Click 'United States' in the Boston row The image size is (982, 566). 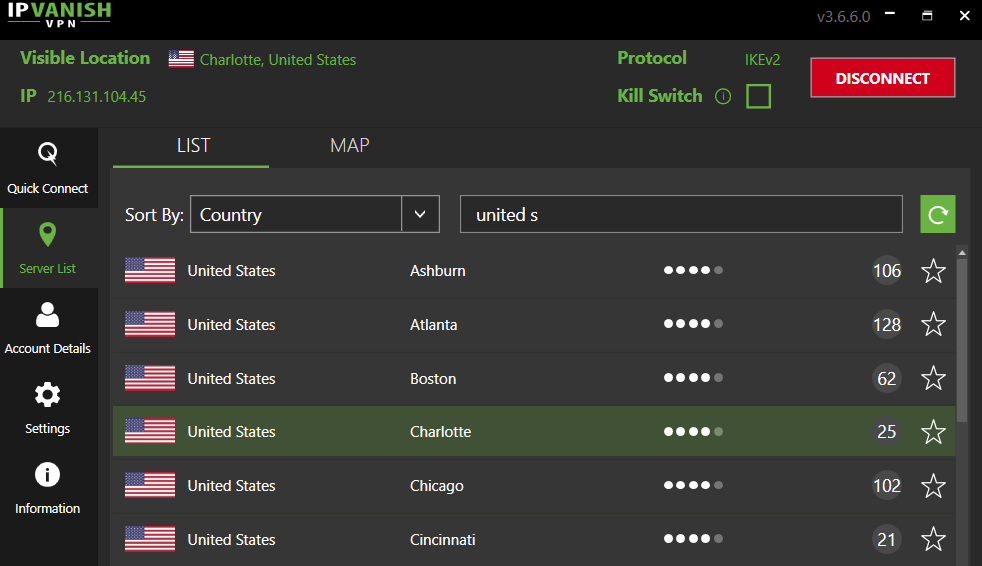pos(232,378)
